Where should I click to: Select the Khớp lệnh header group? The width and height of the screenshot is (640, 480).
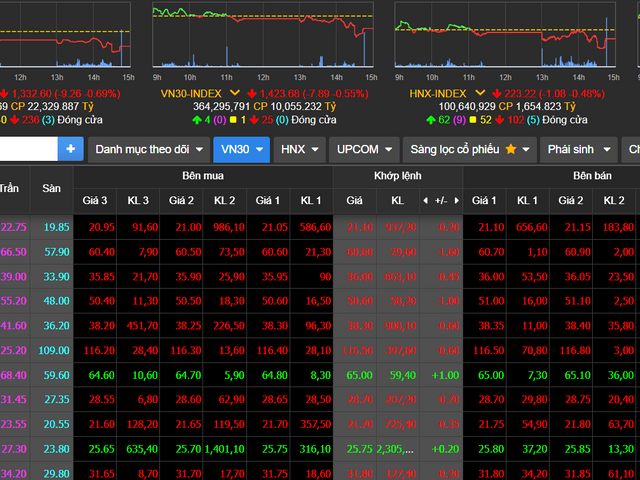click(x=398, y=175)
